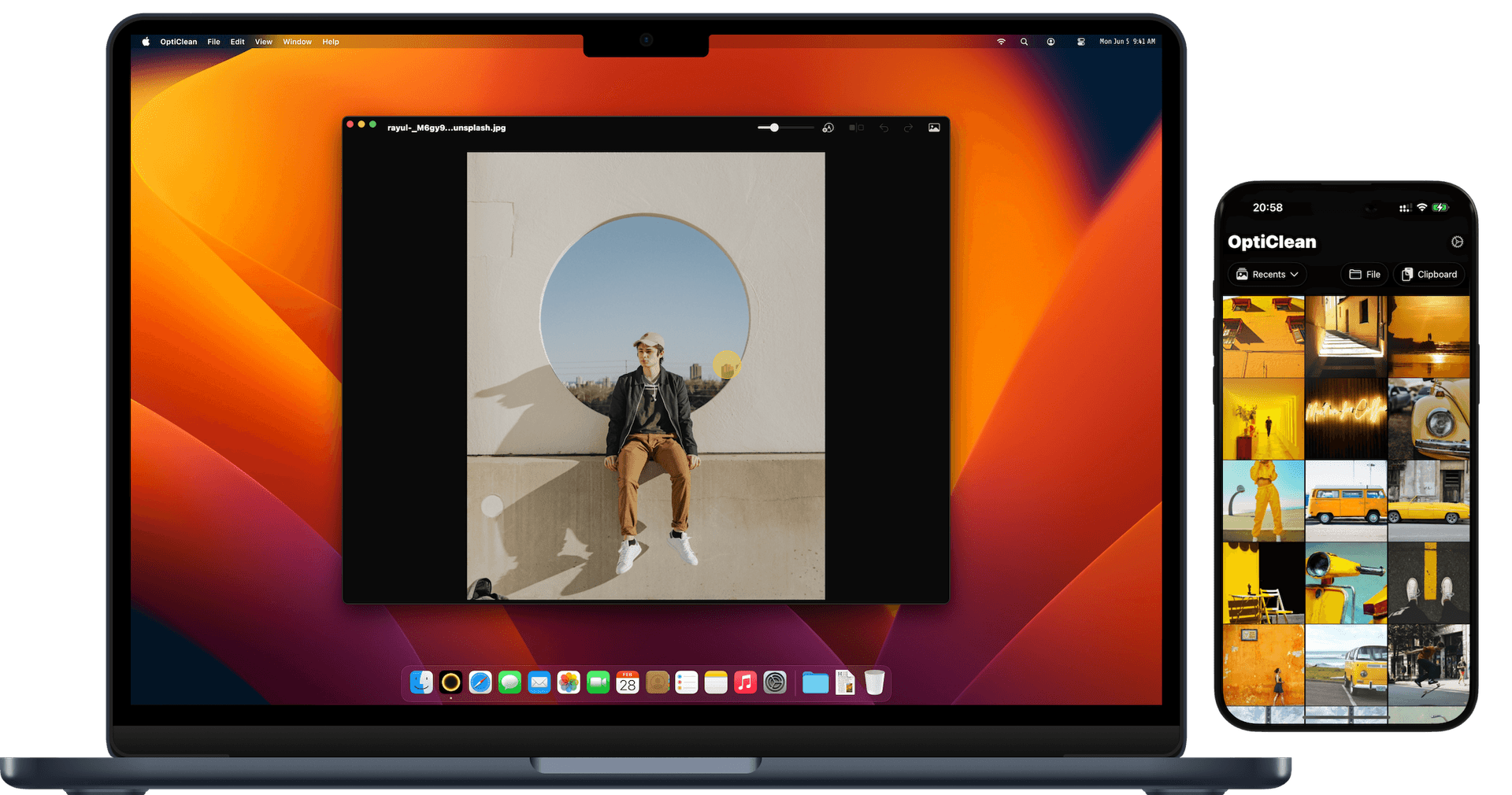Open the Apple menu

tap(146, 42)
